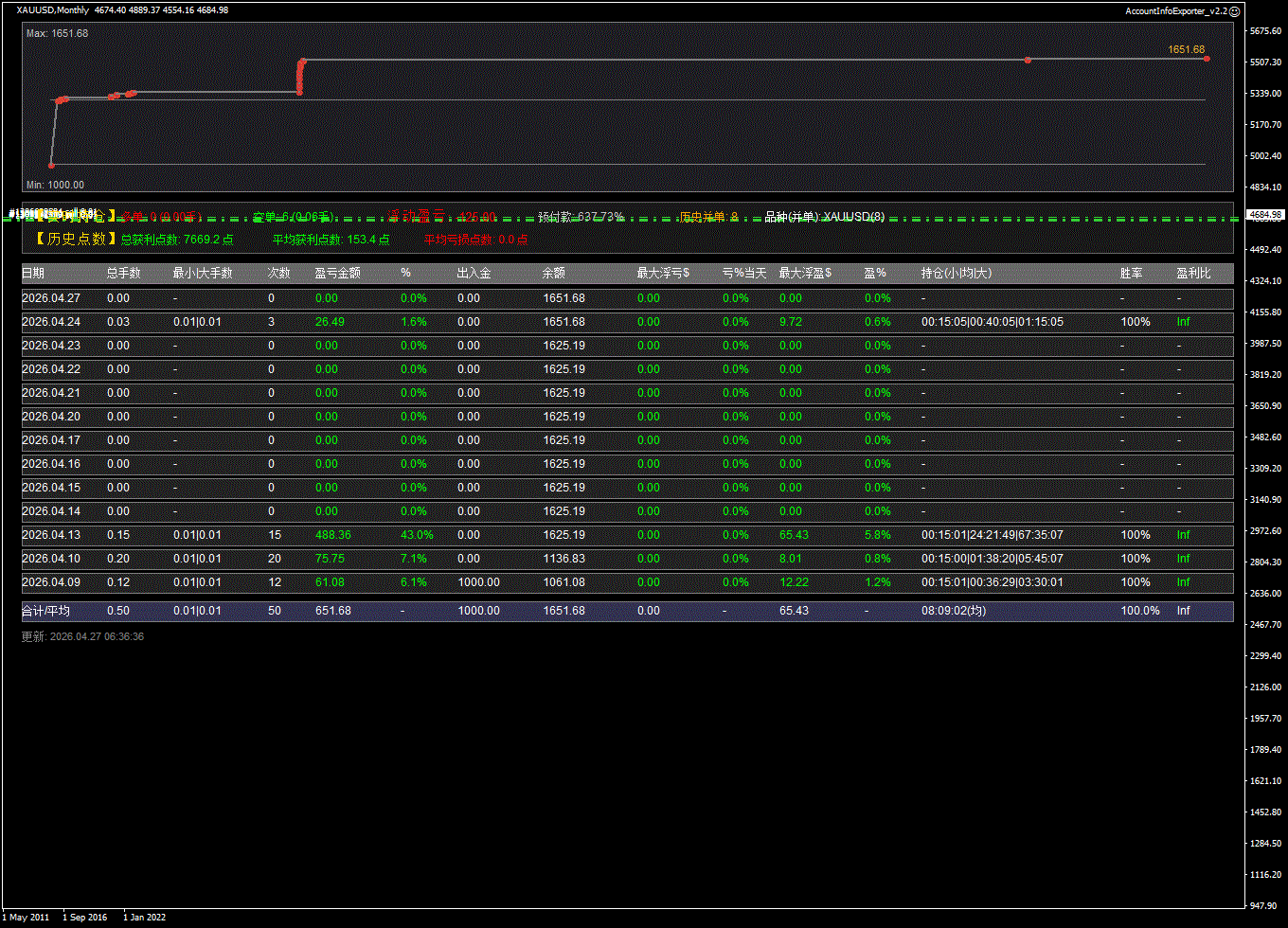Click the 日期 column header
Screen dimensions: 1288x928
pos(33,273)
